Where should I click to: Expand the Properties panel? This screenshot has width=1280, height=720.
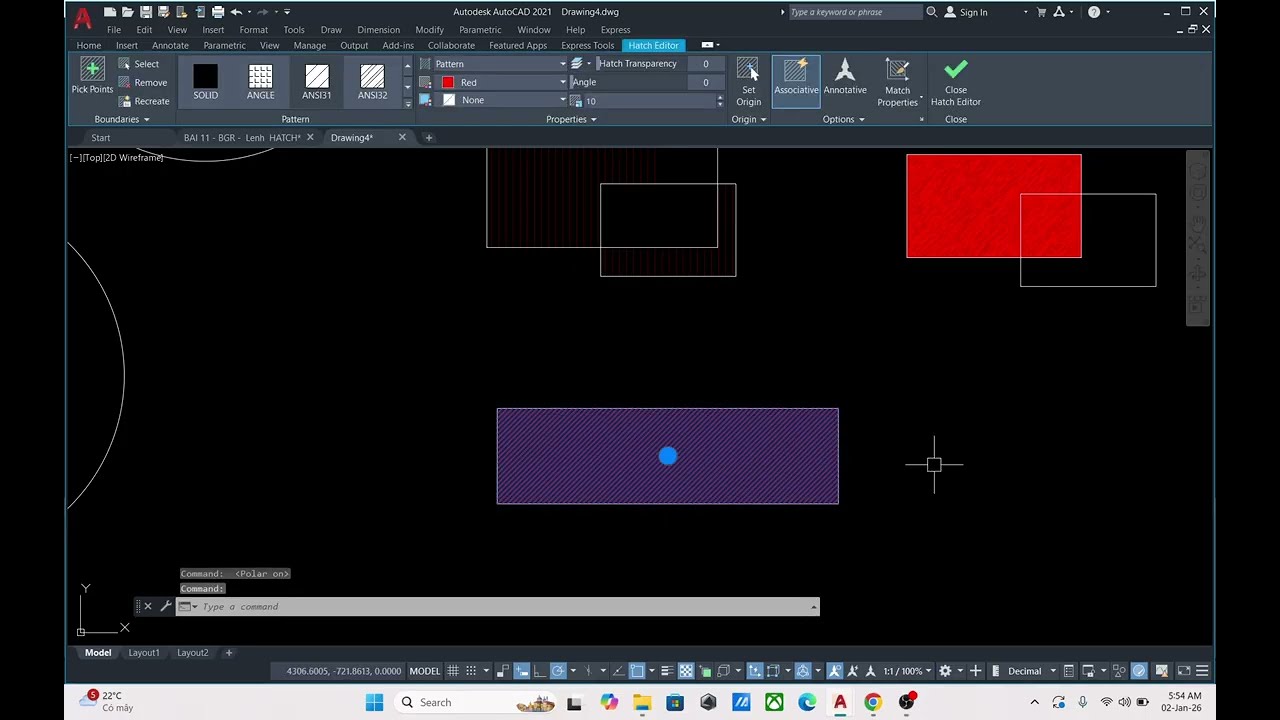coord(571,119)
